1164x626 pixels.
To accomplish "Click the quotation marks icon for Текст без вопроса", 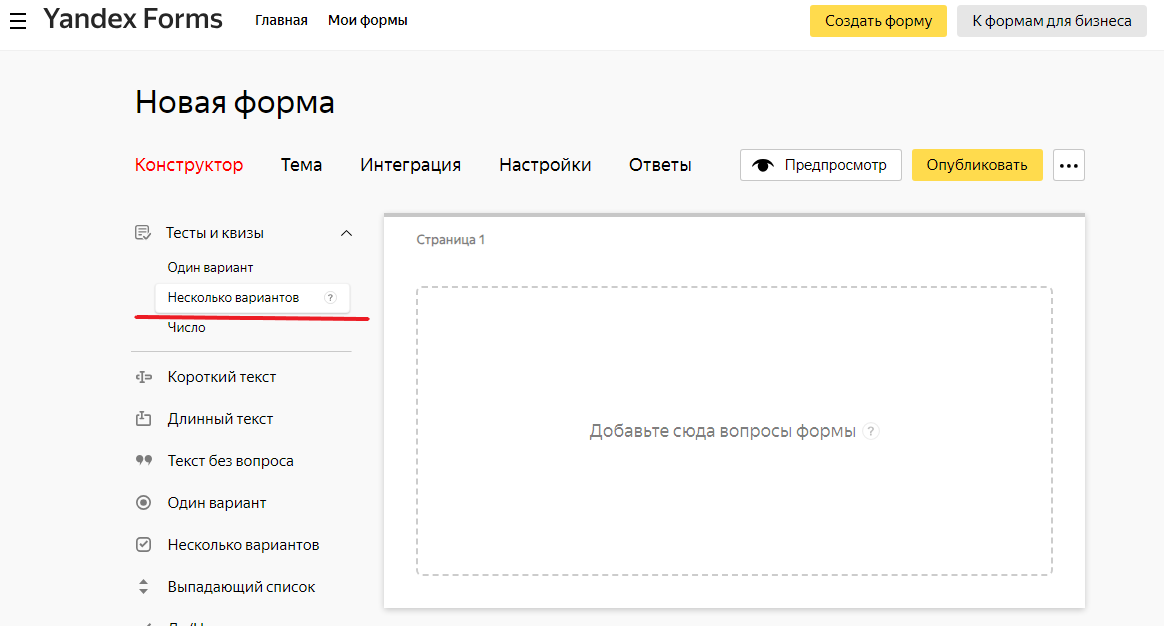I will (x=143, y=460).
